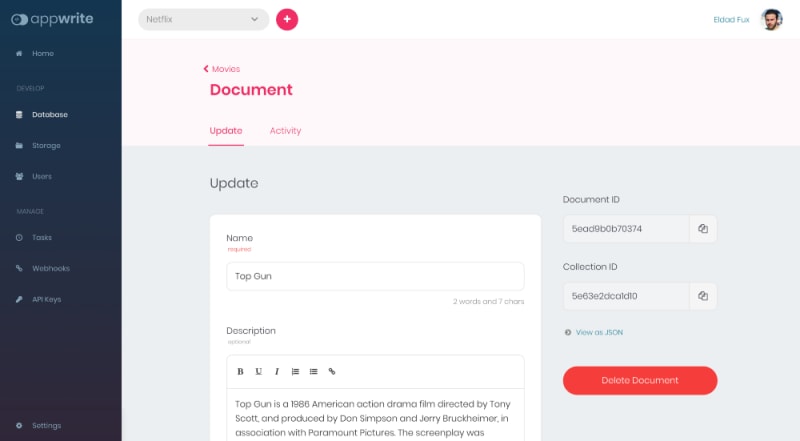
Task: Open the Users section
Action: click(42, 176)
